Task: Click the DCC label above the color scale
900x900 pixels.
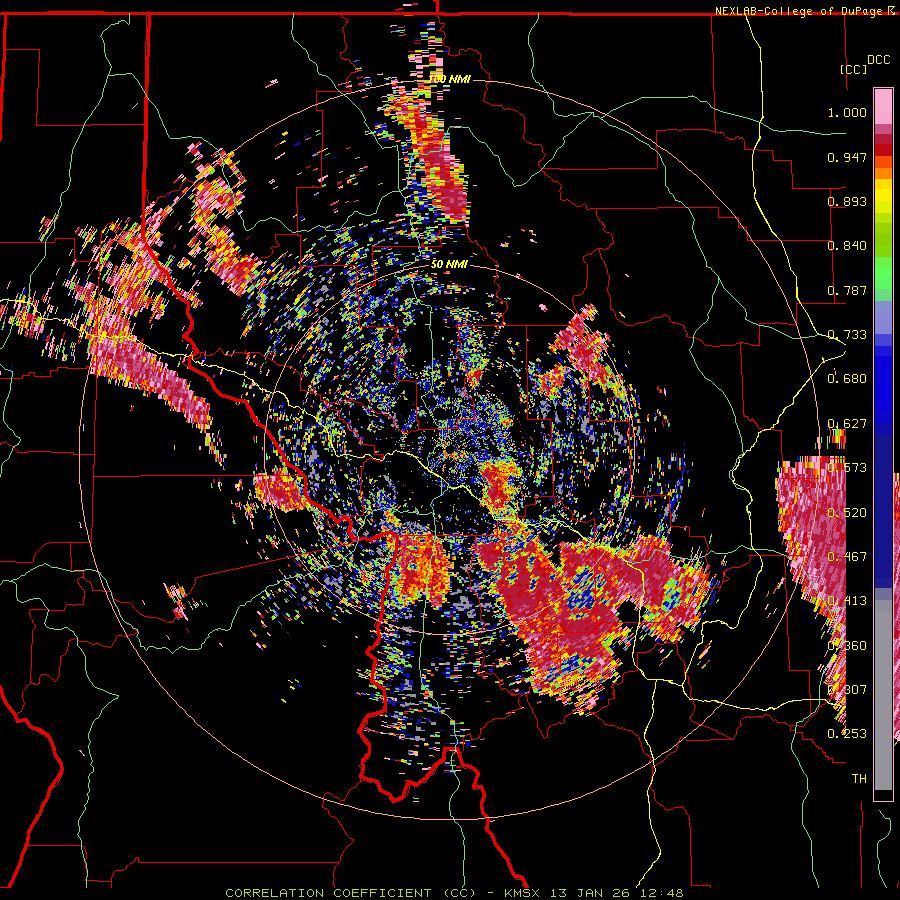Action: [x=878, y=60]
